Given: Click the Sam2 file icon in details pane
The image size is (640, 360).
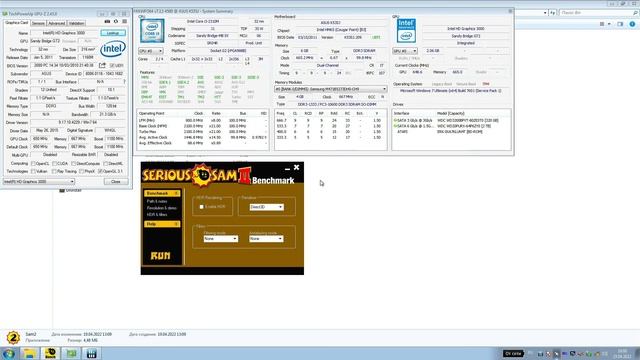Looking at the screenshot, I should [x=13, y=338].
